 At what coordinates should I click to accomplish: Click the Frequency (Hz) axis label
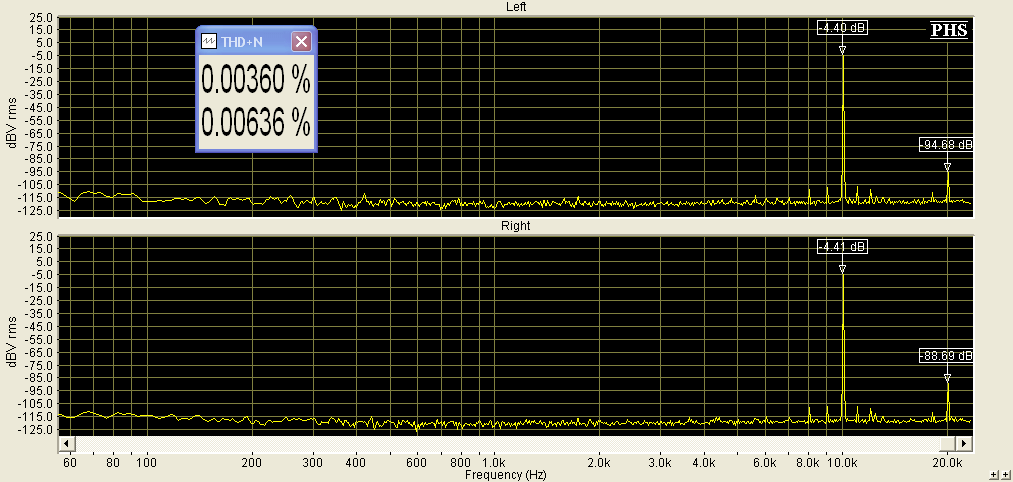[x=505, y=475]
